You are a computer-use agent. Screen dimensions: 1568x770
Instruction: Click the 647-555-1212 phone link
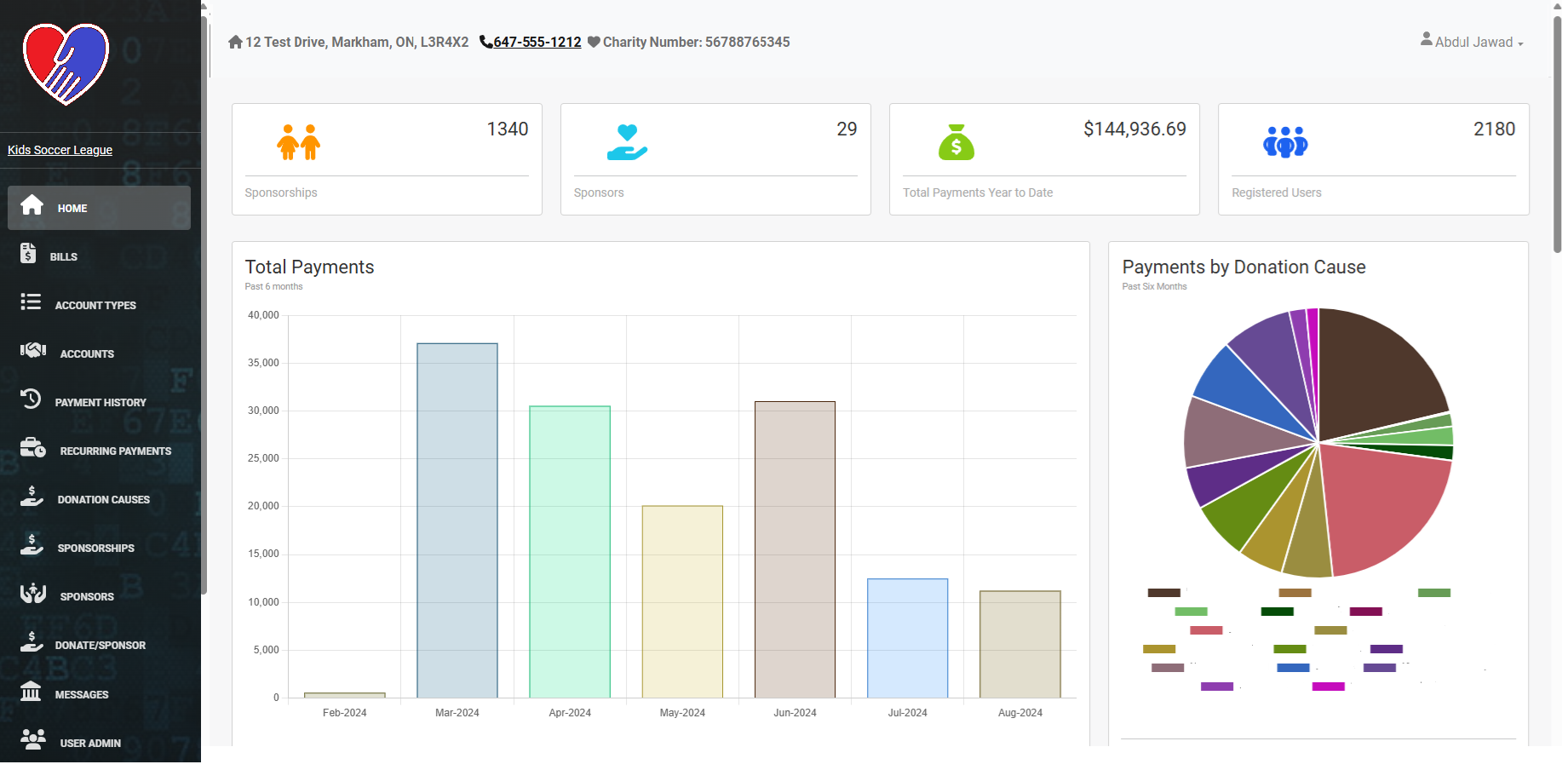537,42
